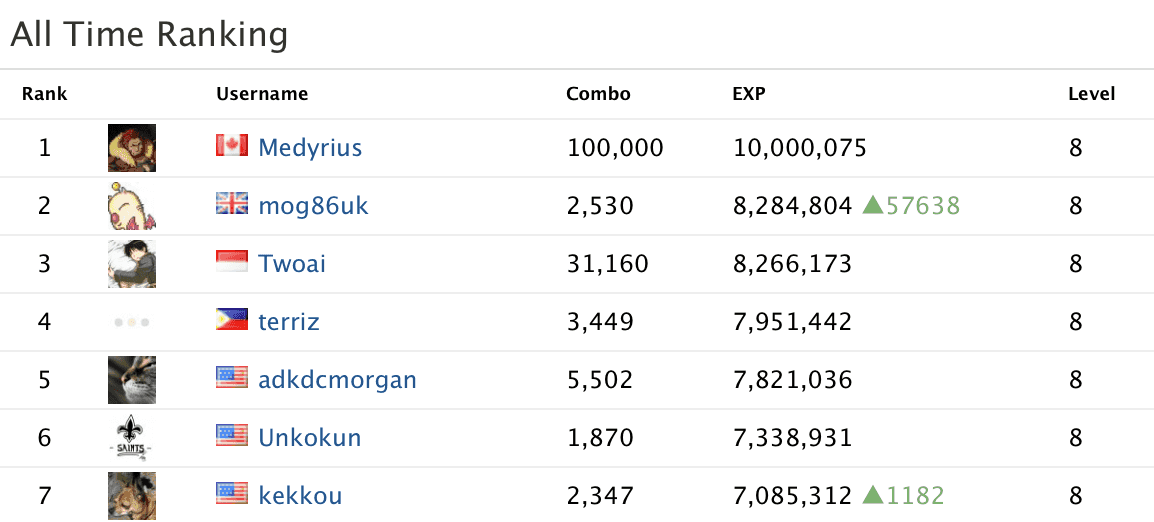
Task: Click the US flag beside adkdcmorgan
Action: [x=232, y=378]
